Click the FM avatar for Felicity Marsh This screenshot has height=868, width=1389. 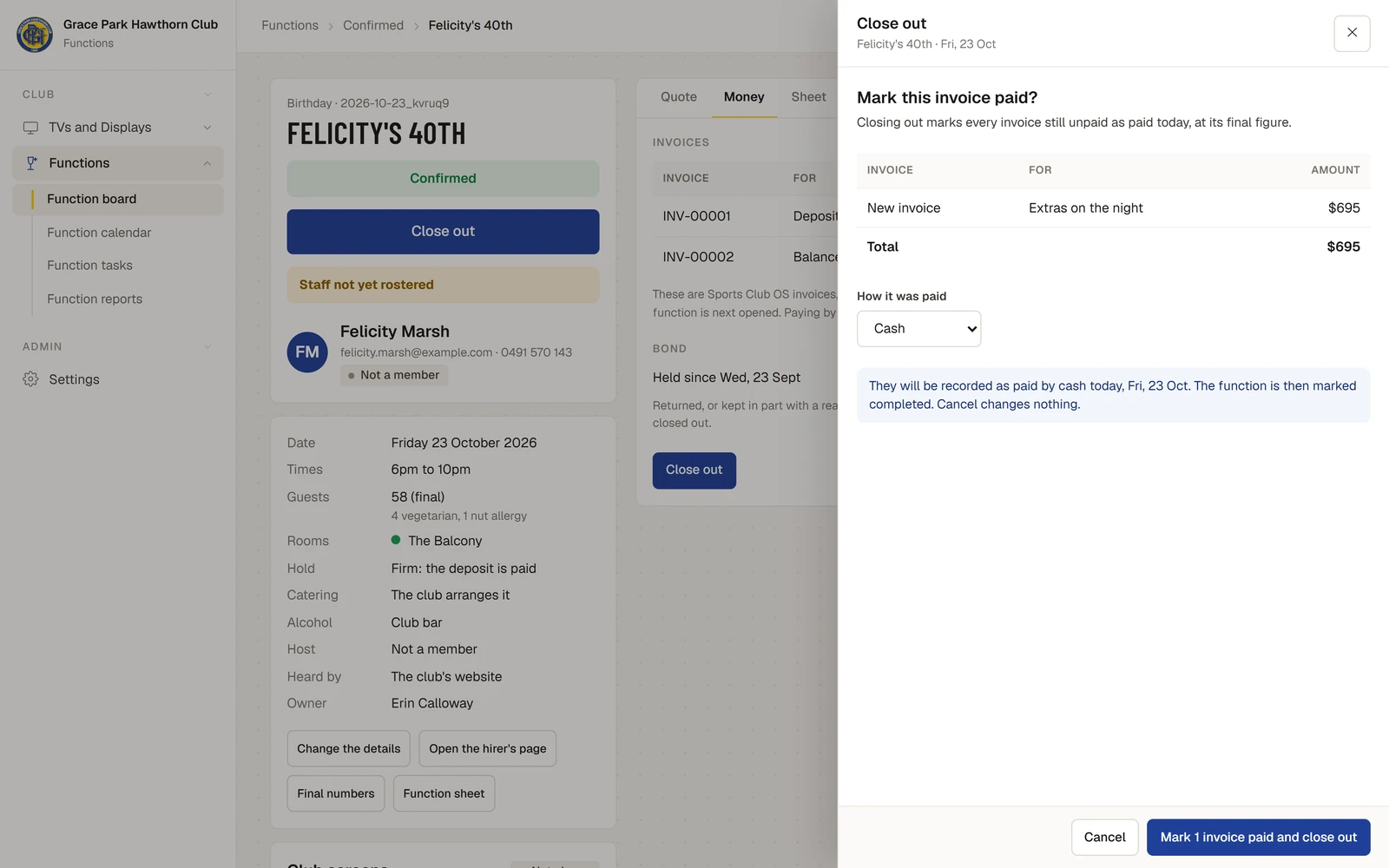click(x=307, y=352)
